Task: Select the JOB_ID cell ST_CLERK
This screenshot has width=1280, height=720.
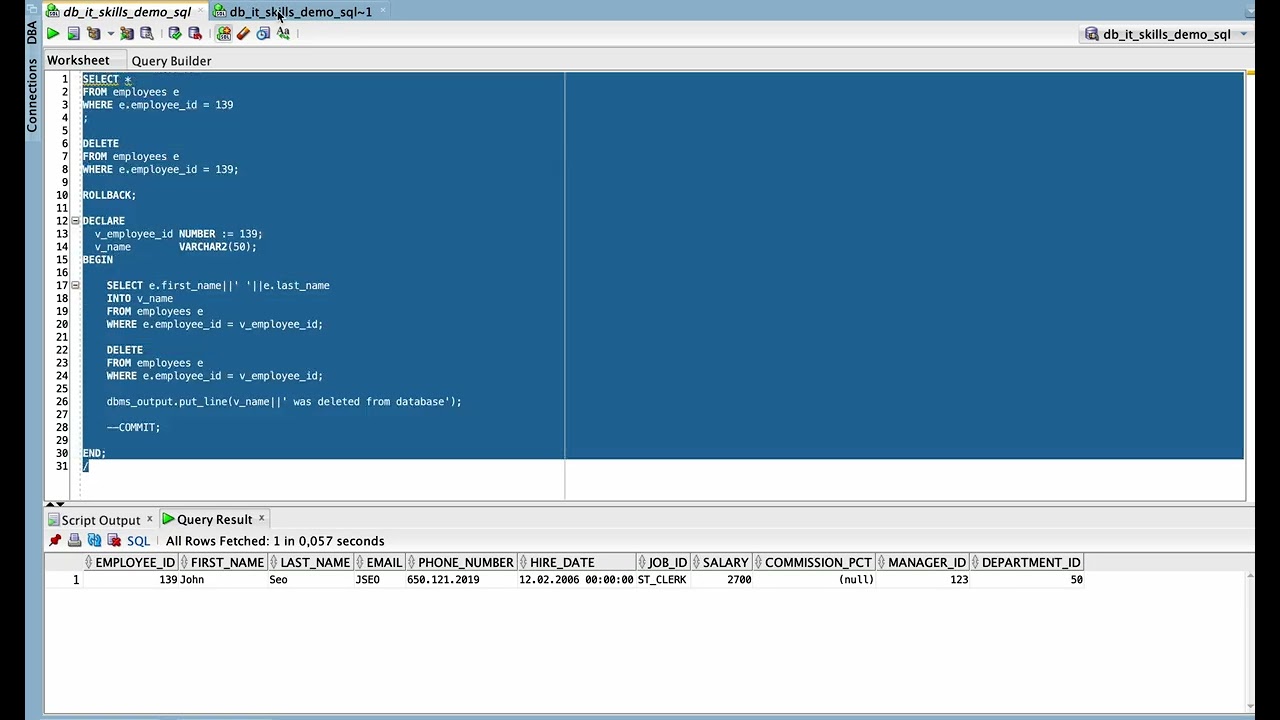Action: click(664, 580)
